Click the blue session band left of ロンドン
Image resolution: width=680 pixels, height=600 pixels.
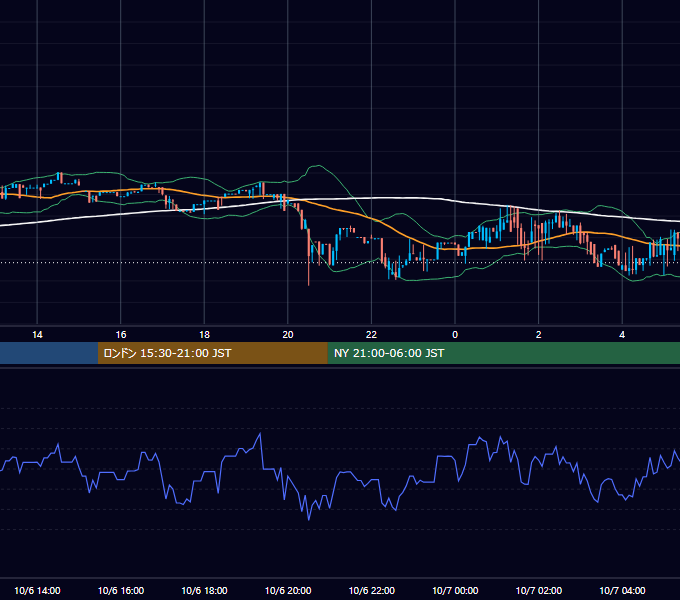(x=49, y=353)
